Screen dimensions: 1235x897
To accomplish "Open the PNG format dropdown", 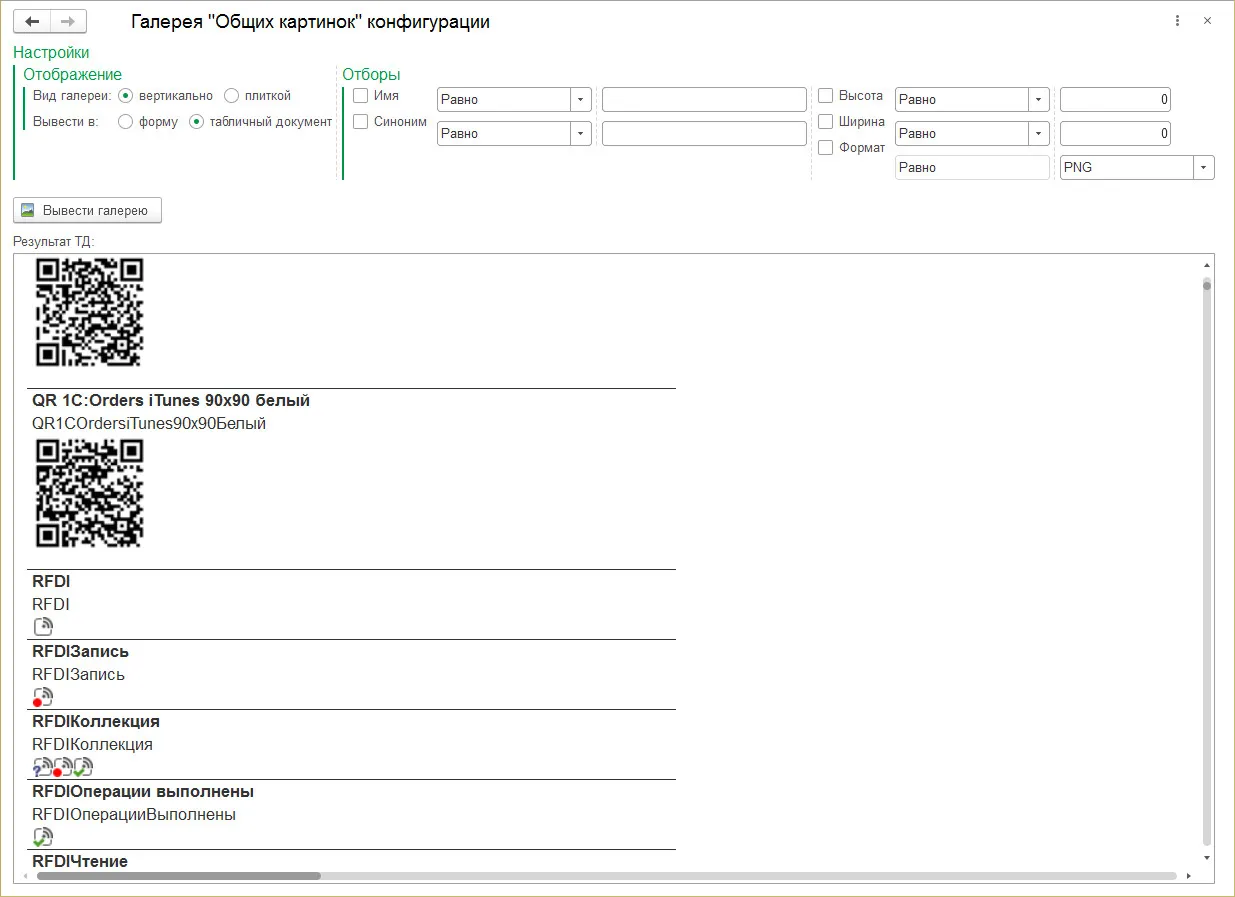I will pos(1204,168).
